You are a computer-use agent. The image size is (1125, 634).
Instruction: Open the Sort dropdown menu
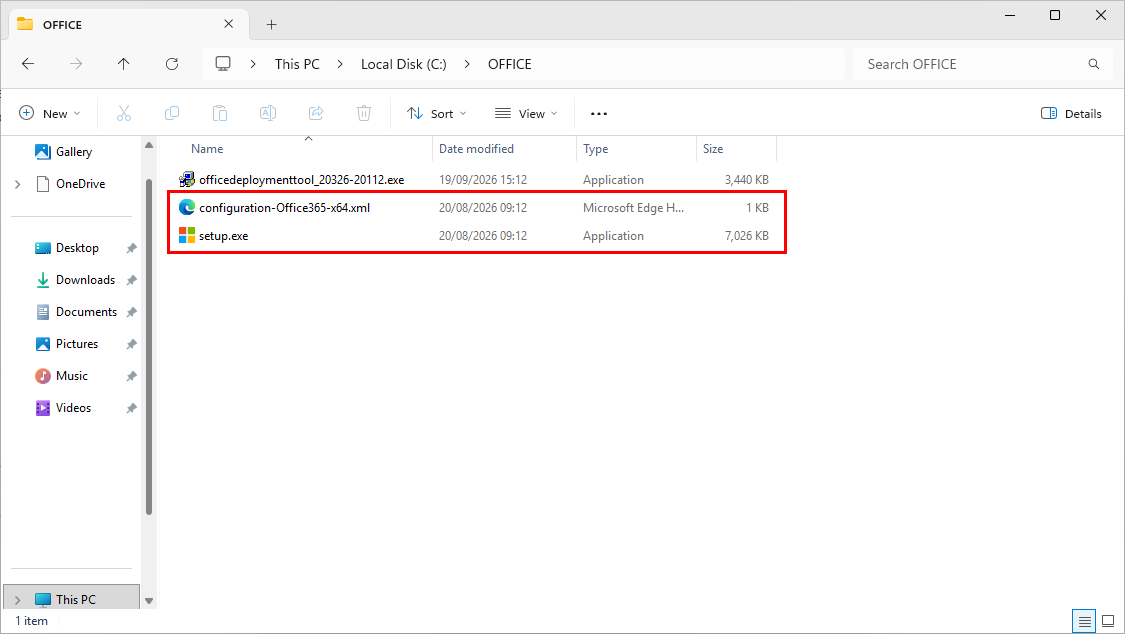(x=436, y=113)
